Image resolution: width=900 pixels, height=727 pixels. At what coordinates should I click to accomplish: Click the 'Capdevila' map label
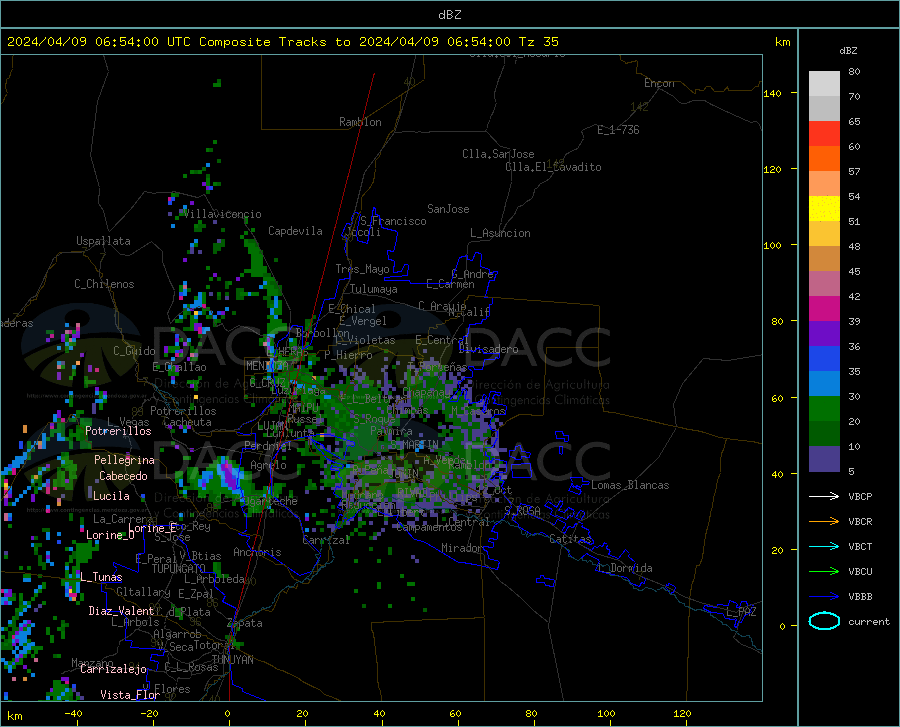coord(295,231)
